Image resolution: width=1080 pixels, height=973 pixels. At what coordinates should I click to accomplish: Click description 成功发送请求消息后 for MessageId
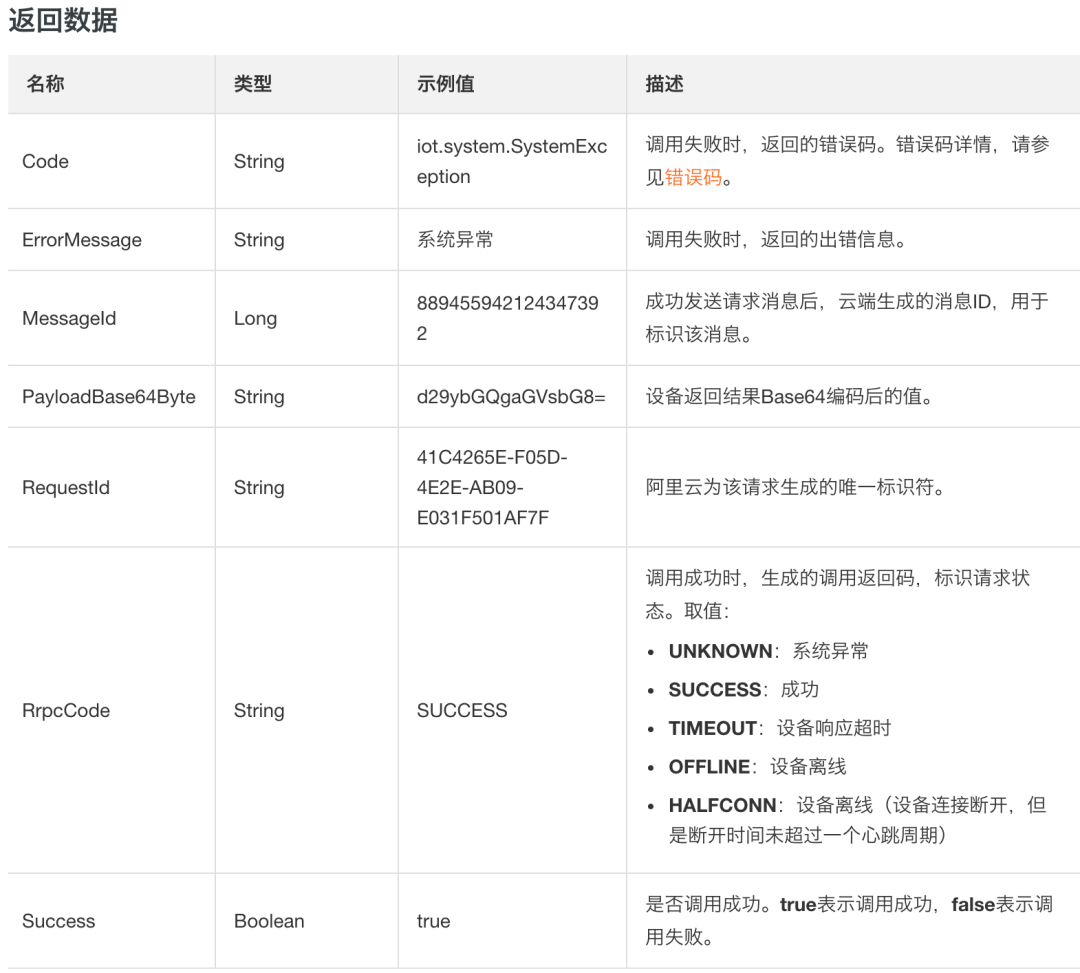(847, 318)
